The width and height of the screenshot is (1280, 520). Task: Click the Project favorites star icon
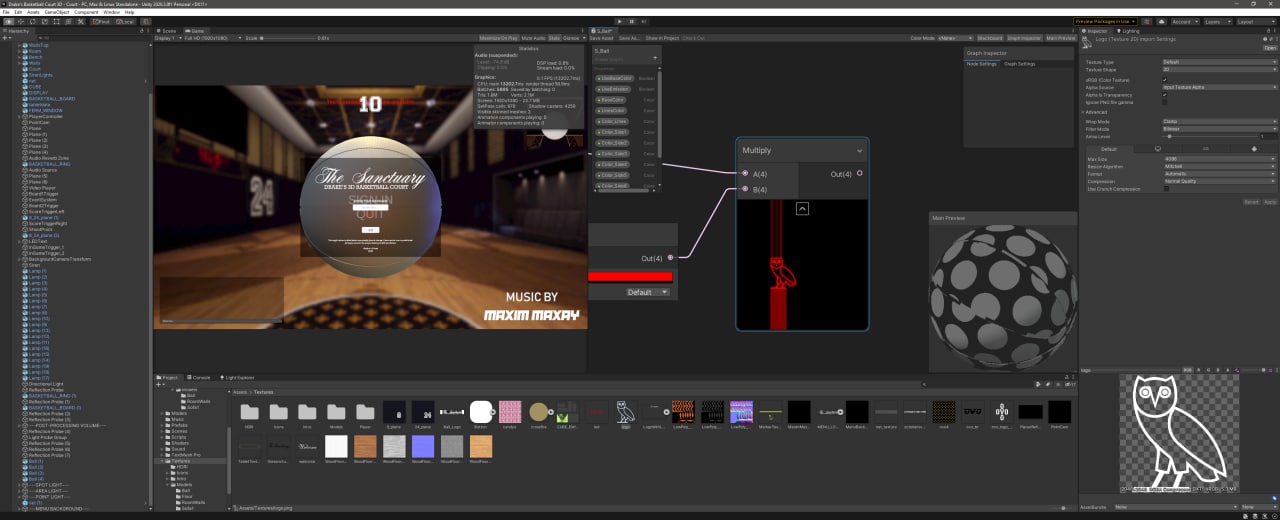pyautogui.click(x=1058, y=384)
